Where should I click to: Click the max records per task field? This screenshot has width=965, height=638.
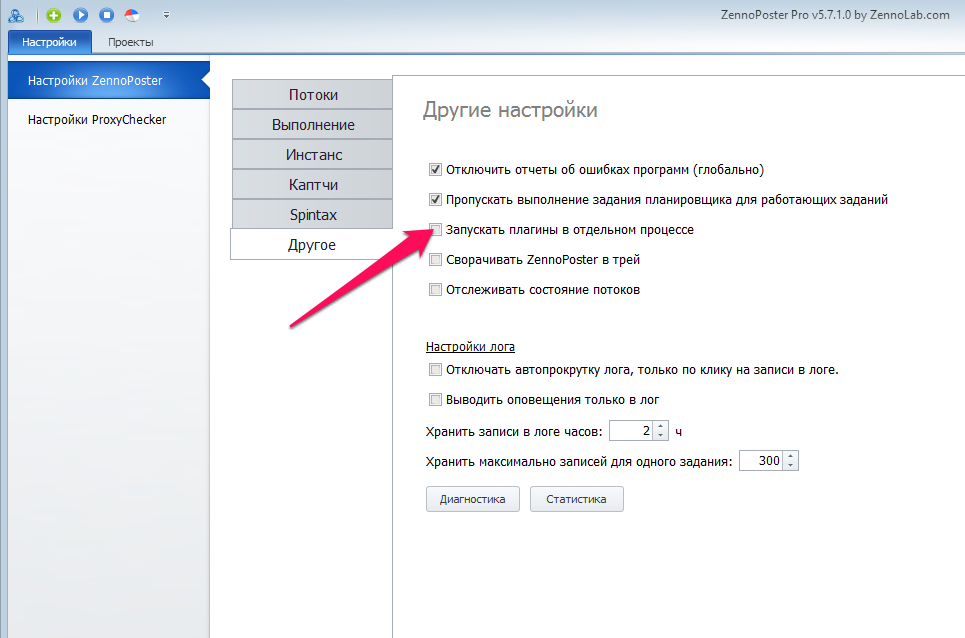click(x=761, y=461)
